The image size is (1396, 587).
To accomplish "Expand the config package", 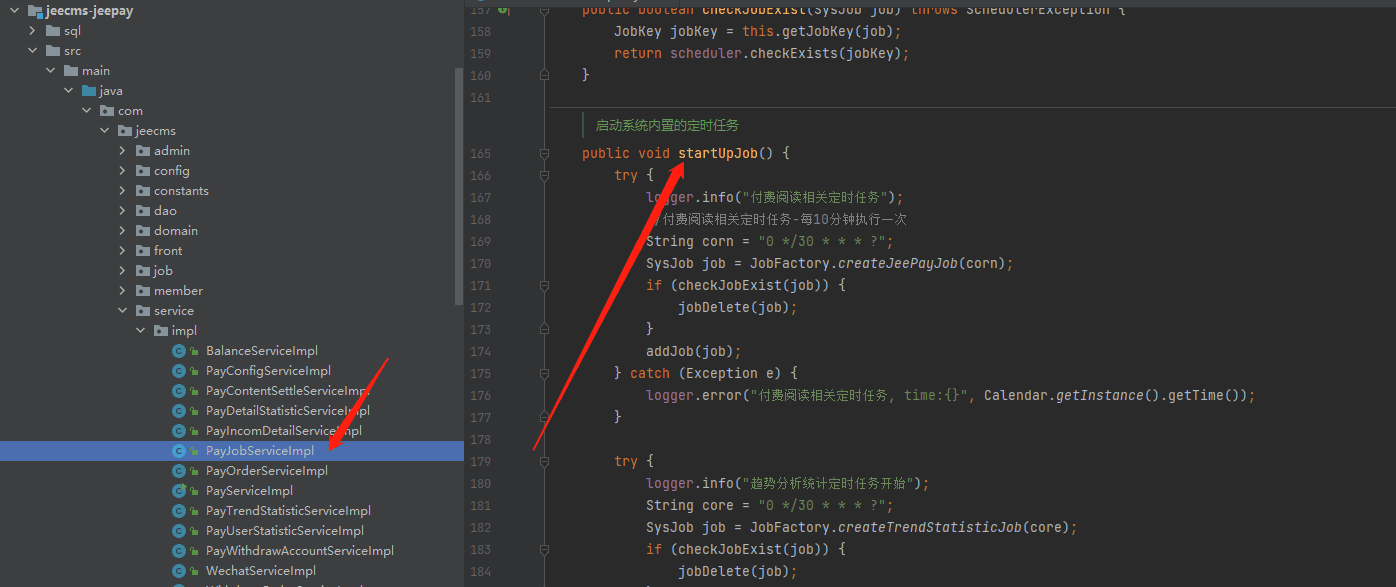I will click(122, 171).
